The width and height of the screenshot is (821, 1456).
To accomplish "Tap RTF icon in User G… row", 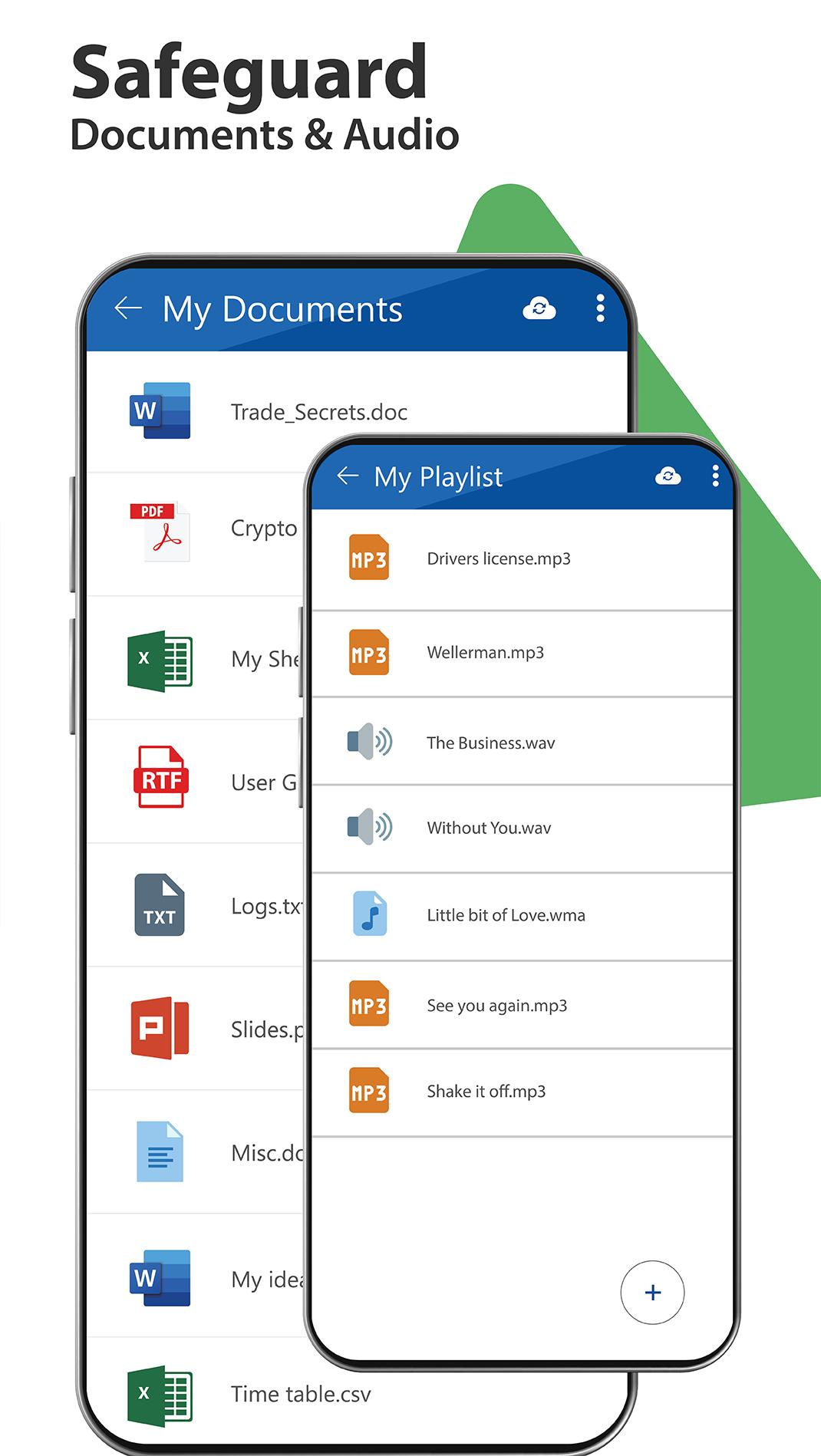I will point(160,777).
